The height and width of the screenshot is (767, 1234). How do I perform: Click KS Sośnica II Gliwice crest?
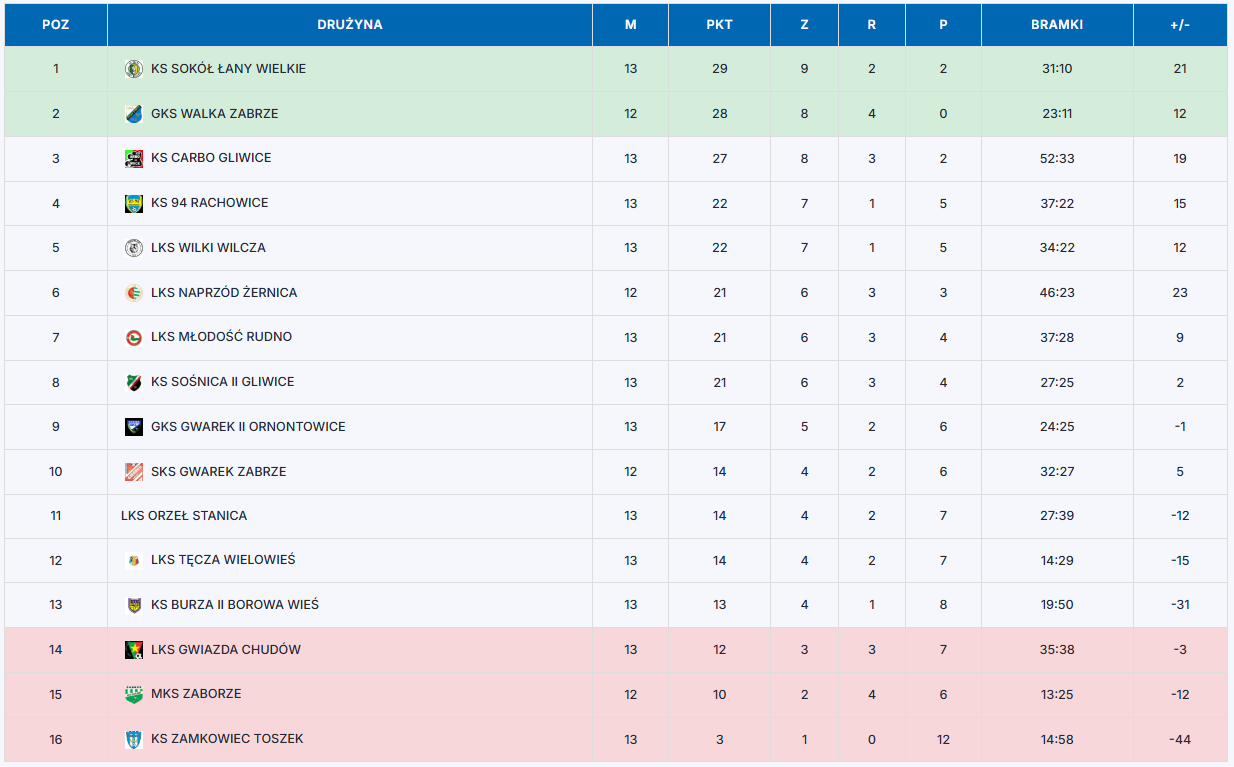point(133,382)
